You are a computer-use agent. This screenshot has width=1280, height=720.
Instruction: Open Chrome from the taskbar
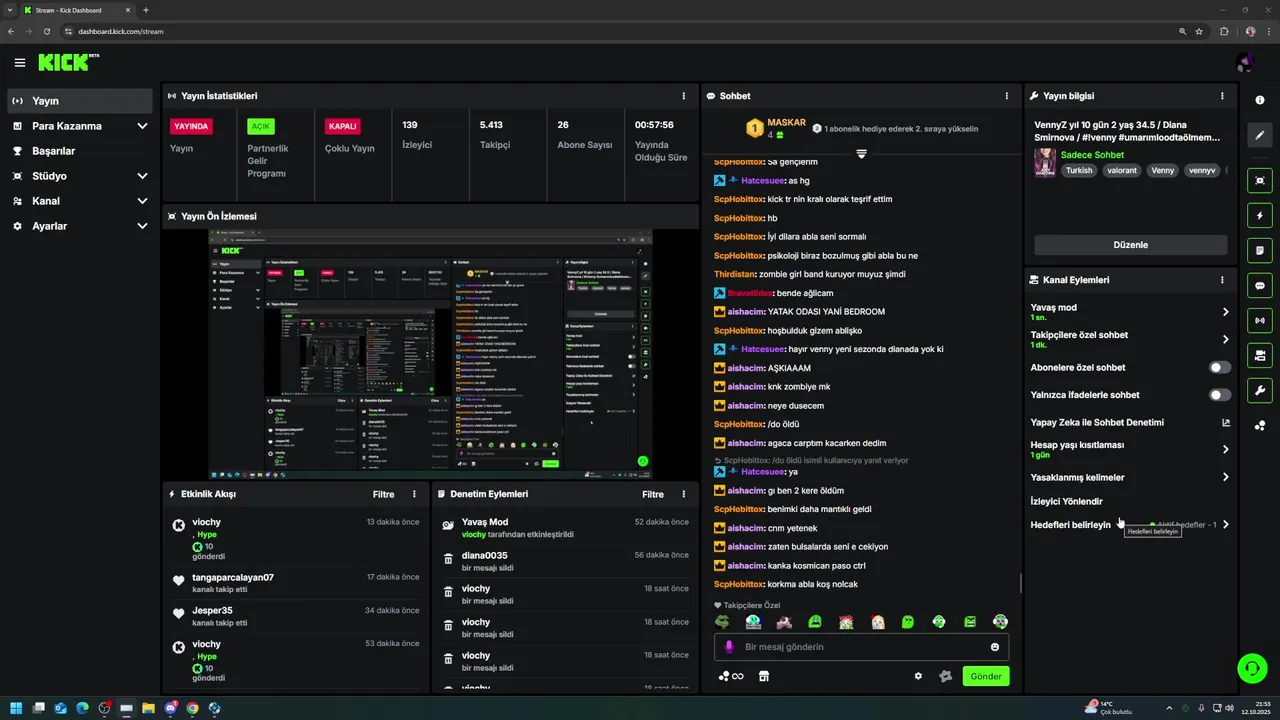[192, 708]
